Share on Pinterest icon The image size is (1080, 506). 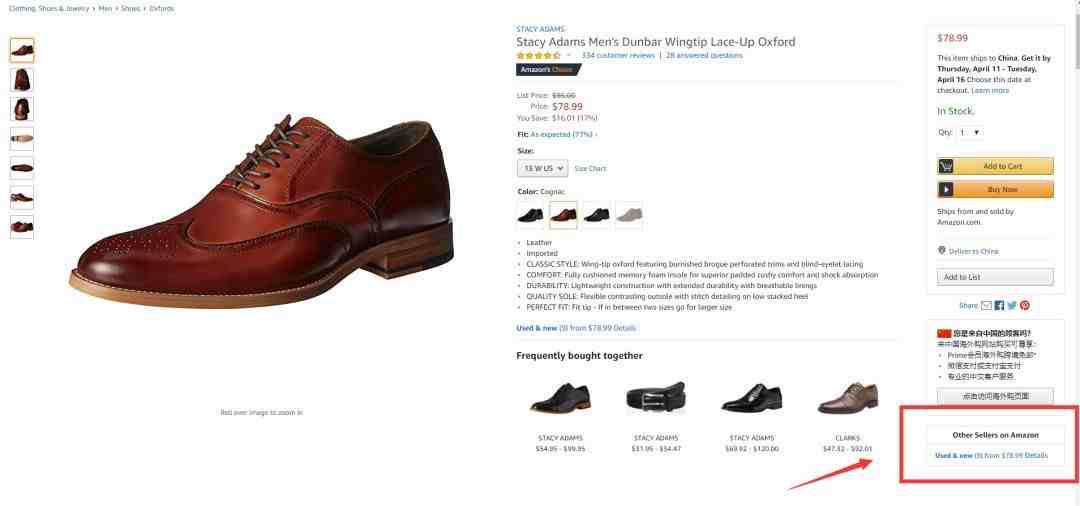(x=1025, y=305)
